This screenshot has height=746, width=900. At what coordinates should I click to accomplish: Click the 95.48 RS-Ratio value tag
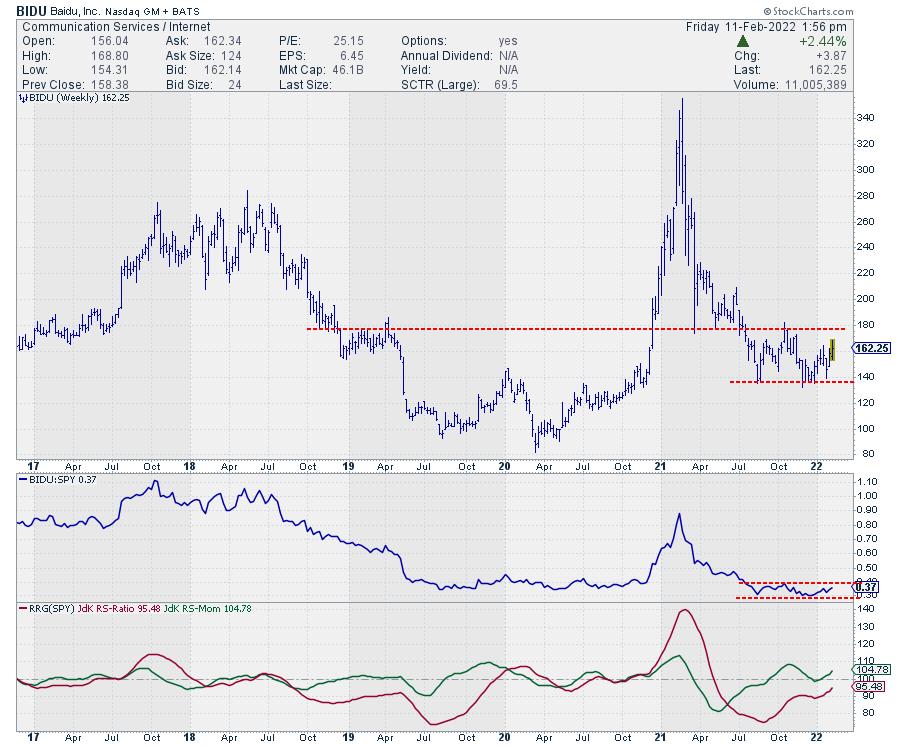point(868,687)
